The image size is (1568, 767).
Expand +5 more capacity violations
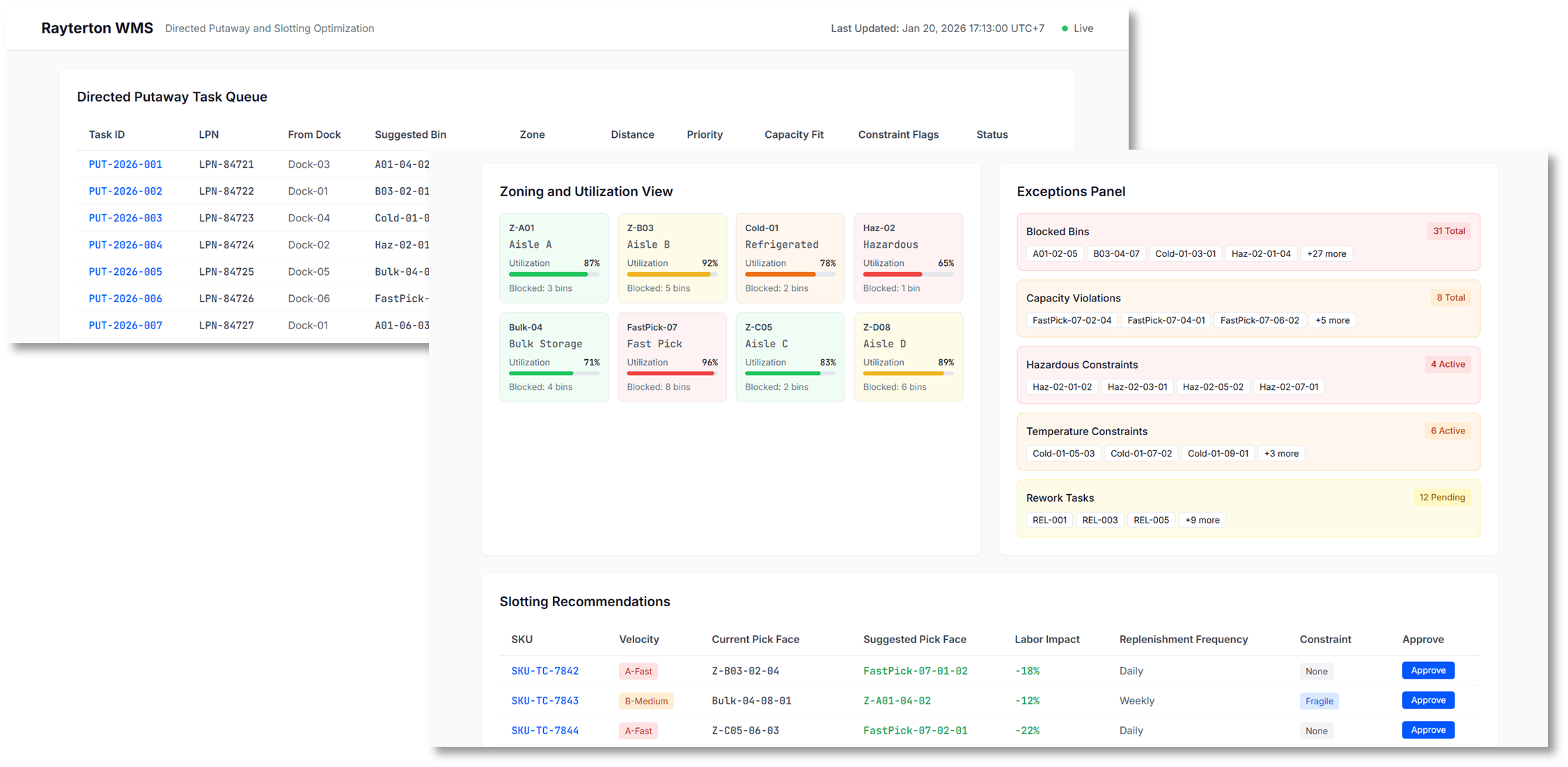(1331, 320)
